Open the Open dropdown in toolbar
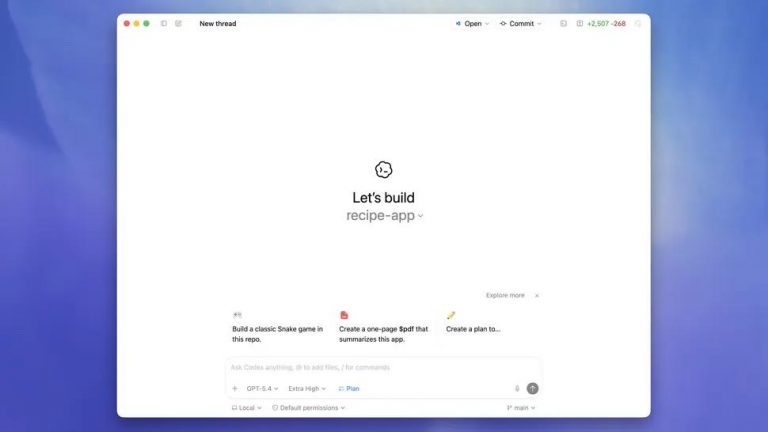Image resolution: width=768 pixels, height=432 pixels. click(472, 24)
